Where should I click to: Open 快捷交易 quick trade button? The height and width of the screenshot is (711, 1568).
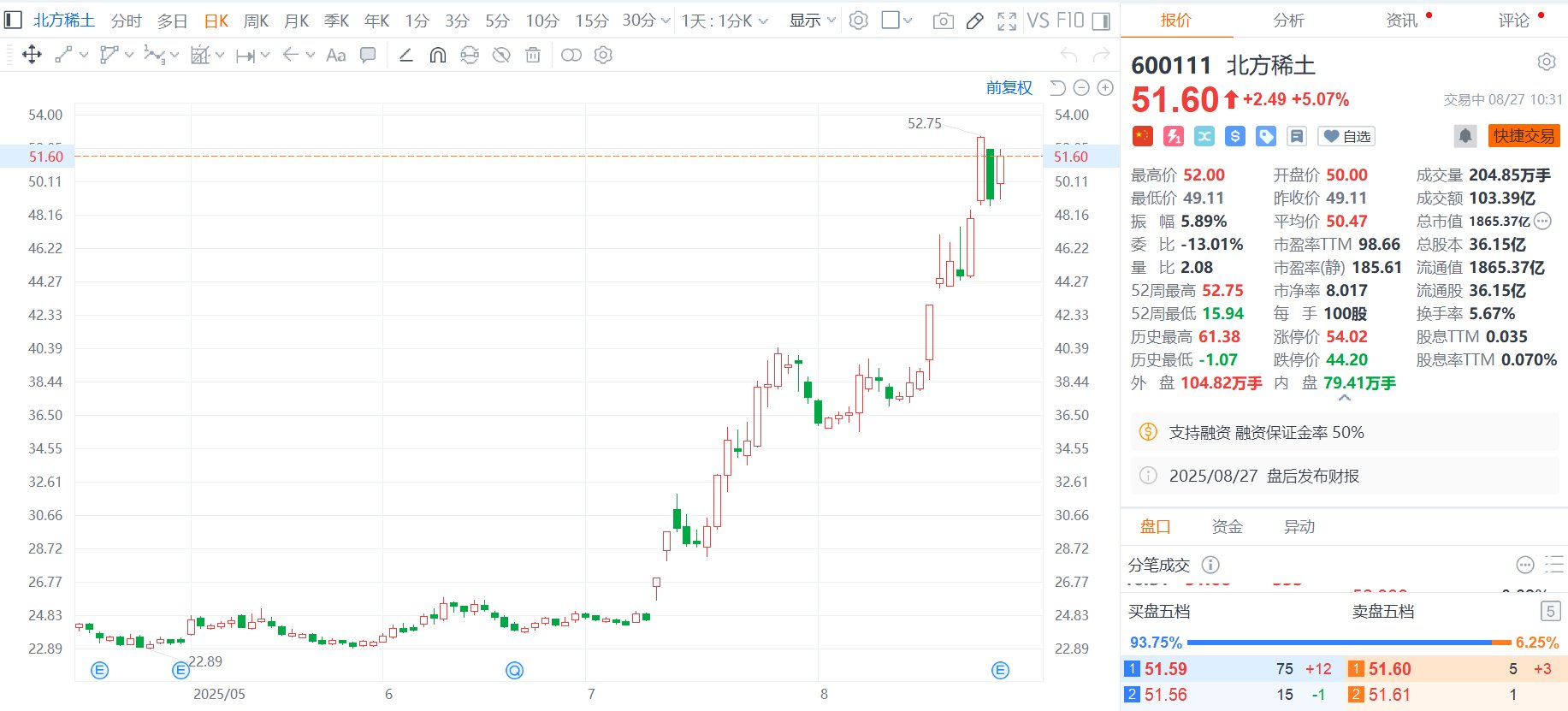pos(1524,136)
